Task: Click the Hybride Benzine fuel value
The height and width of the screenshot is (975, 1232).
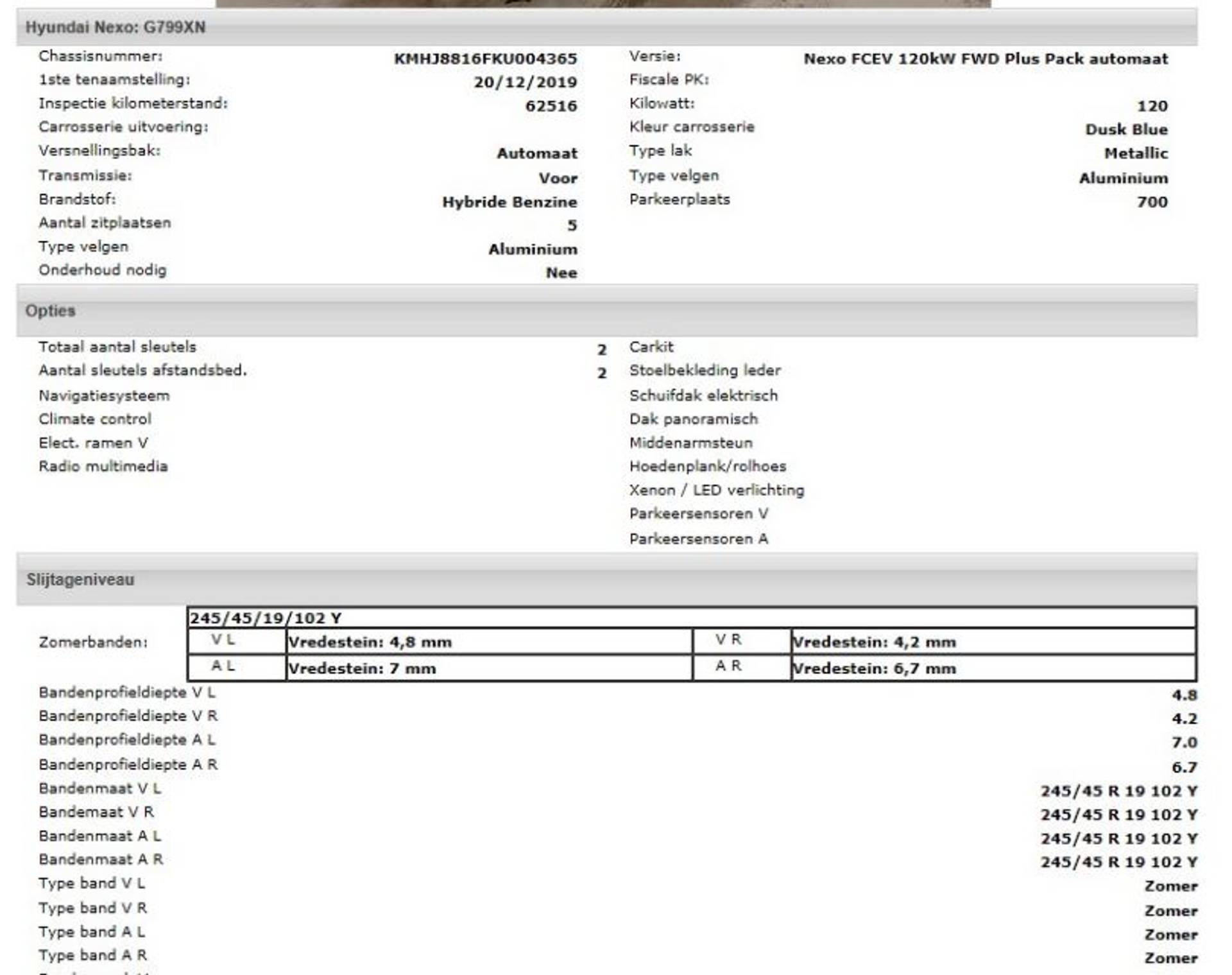Action: pyautogui.click(x=509, y=202)
